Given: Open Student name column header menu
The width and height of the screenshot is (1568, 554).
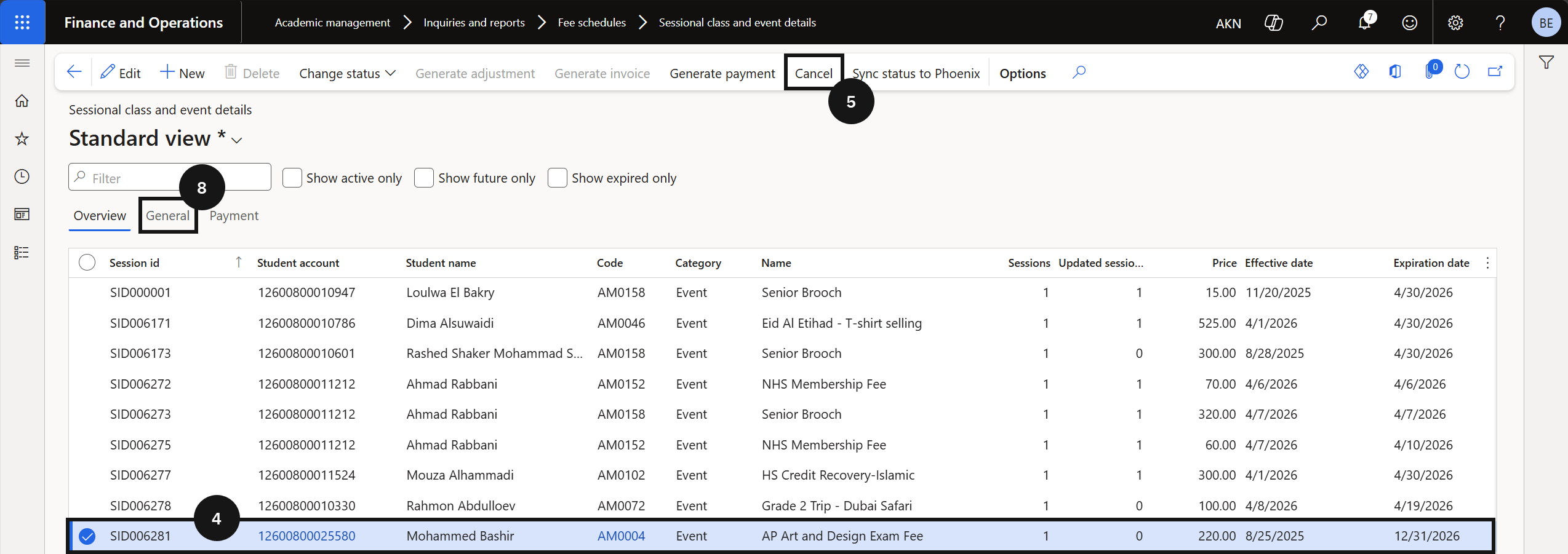Looking at the screenshot, I should pos(441,263).
